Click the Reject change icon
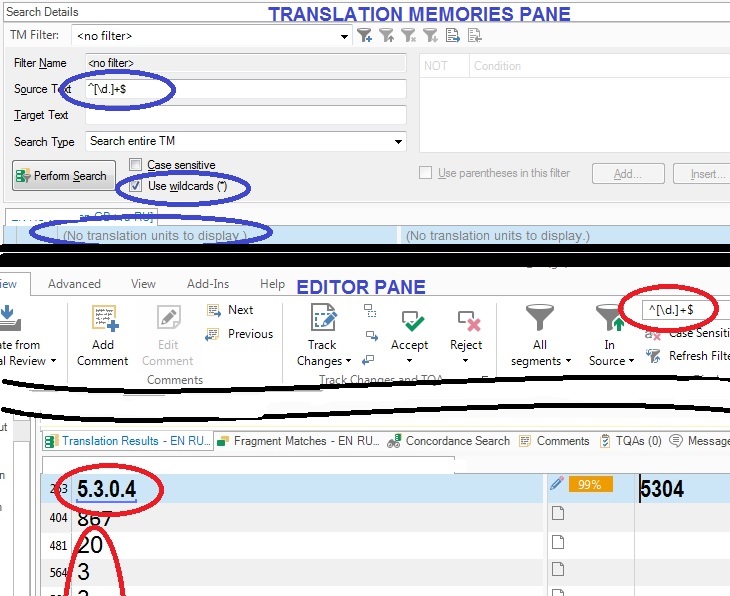The image size is (730, 596). [x=468, y=321]
